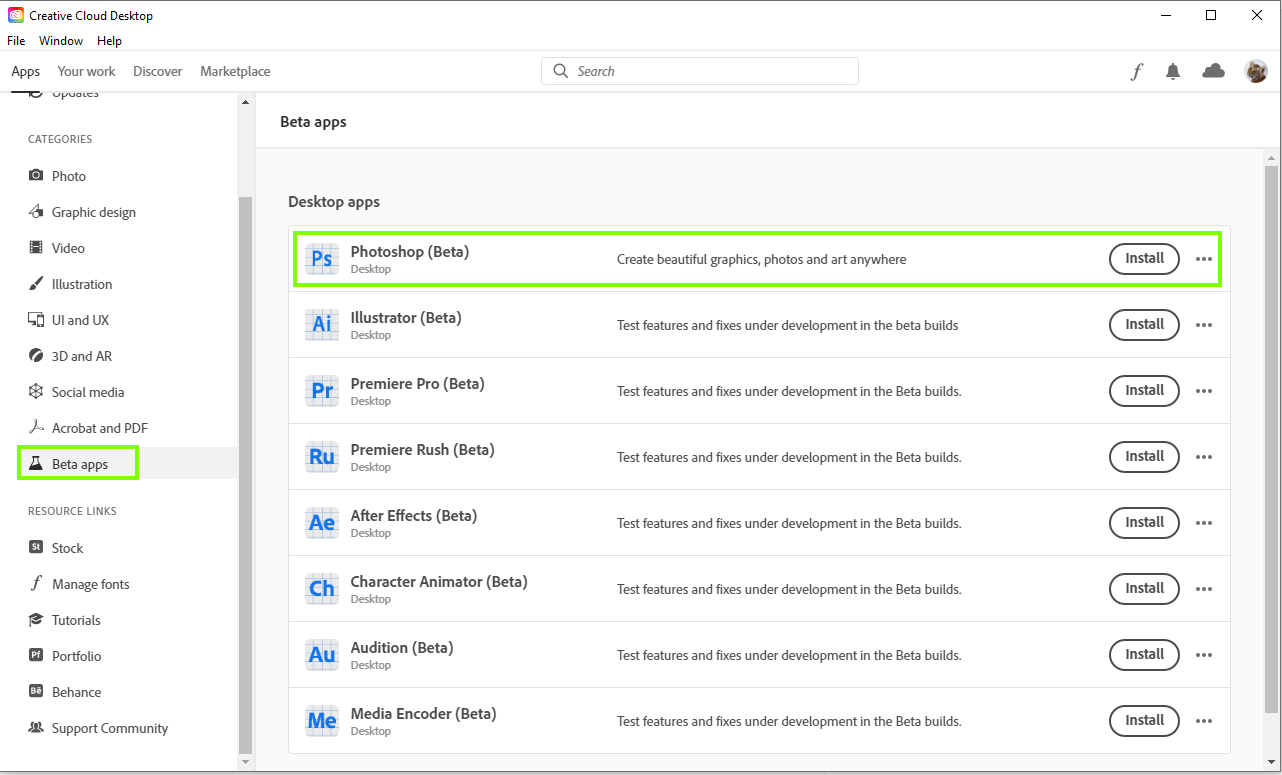Install Media Encoder (Beta)
Image resolution: width=1282 pixels, height=775 pixels.
pos(1144,721)
